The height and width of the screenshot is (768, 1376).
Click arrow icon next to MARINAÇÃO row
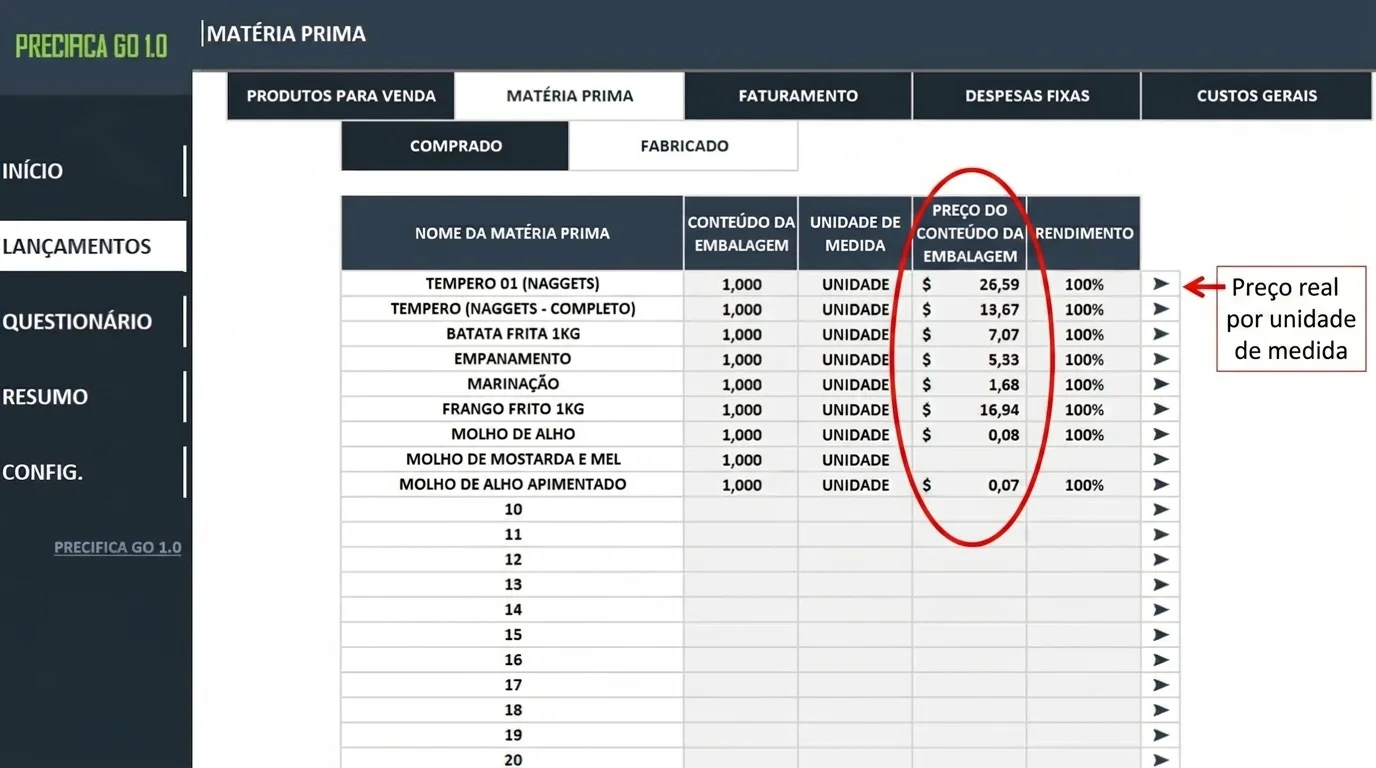[1160, 384]
